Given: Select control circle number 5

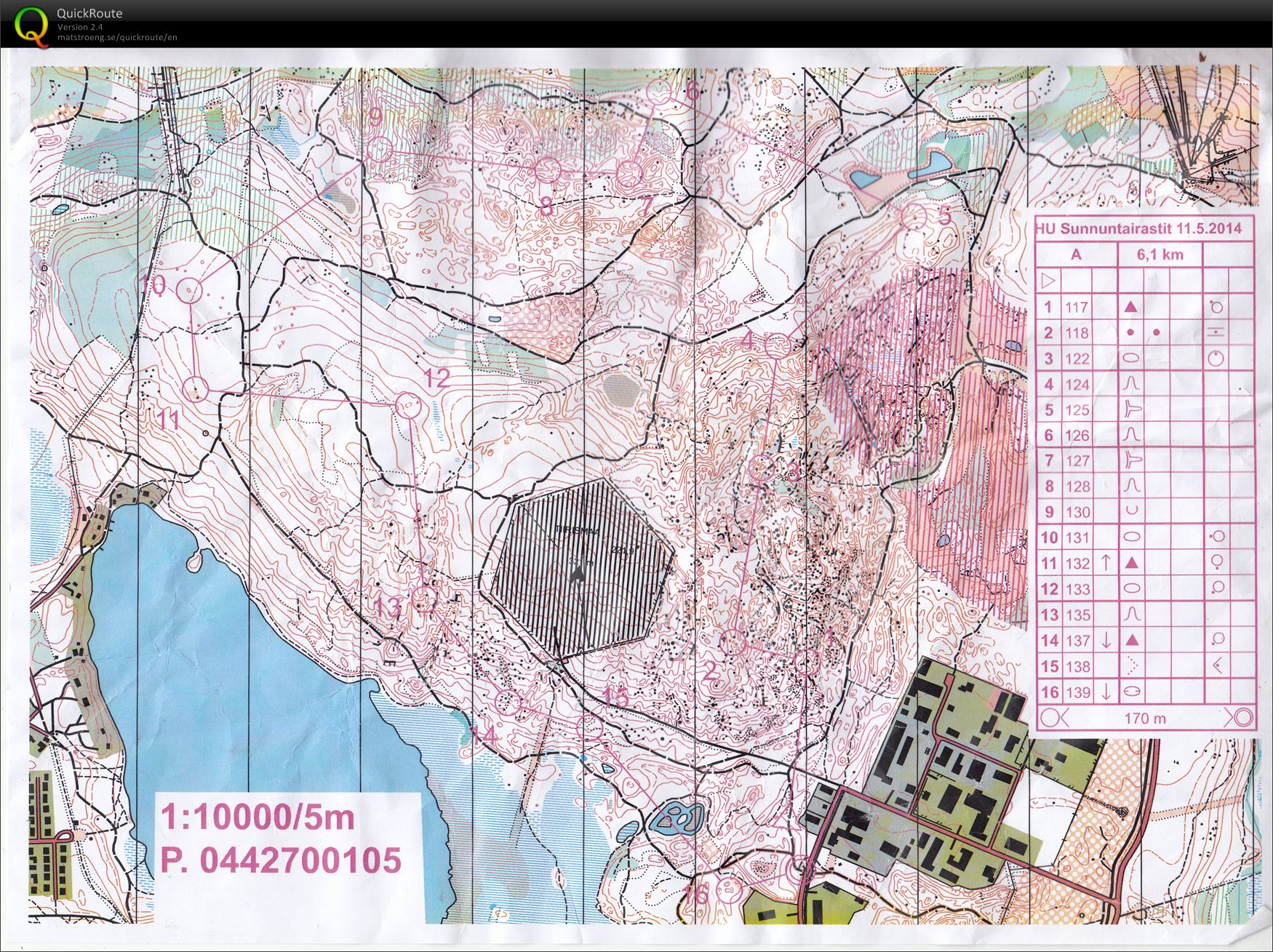Looking at the screenshot, I should (x=914, y=216).
